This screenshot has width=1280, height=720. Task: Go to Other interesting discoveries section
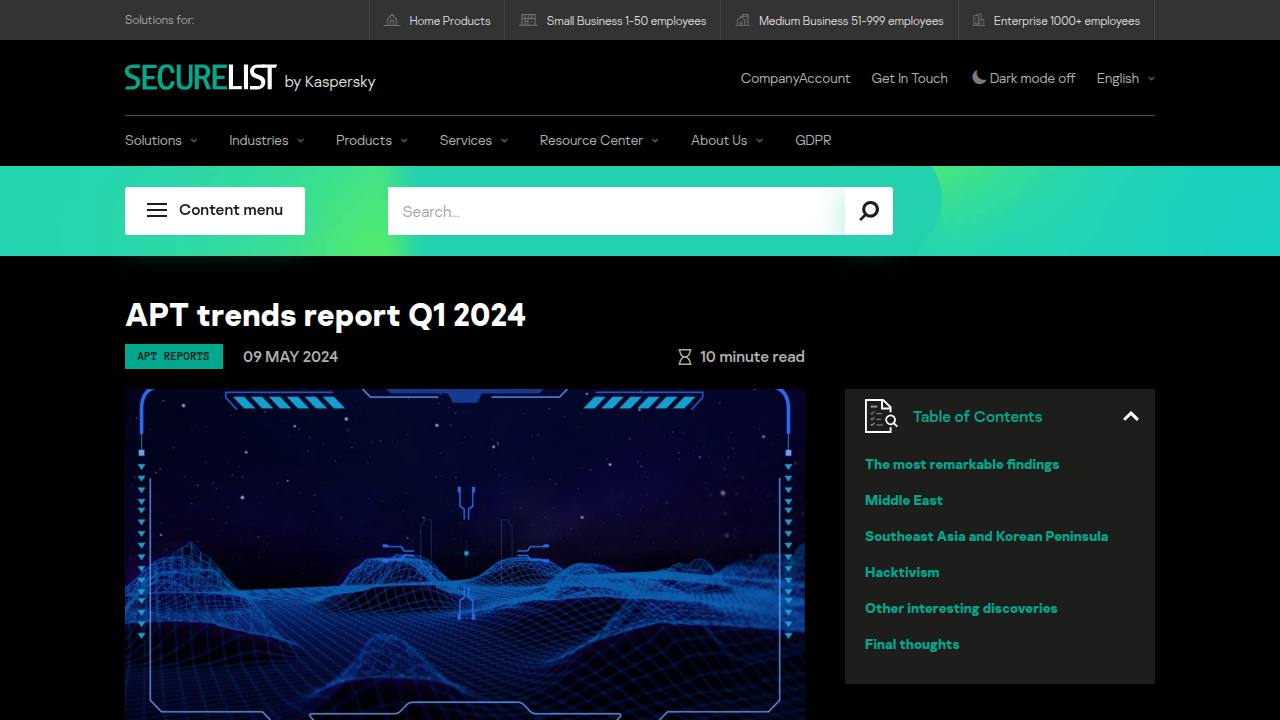[961, 608]
